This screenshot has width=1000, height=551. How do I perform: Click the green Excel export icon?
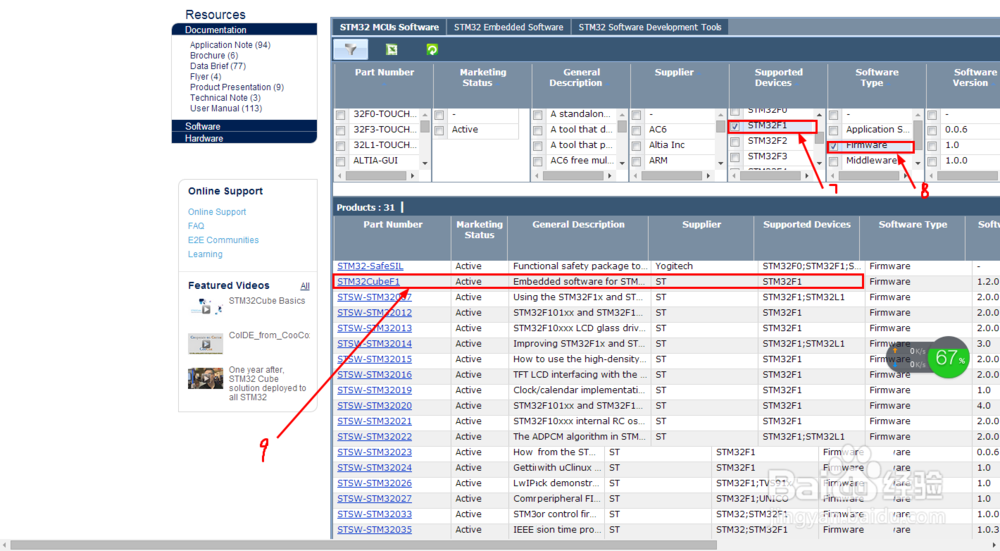coord(392,50)
